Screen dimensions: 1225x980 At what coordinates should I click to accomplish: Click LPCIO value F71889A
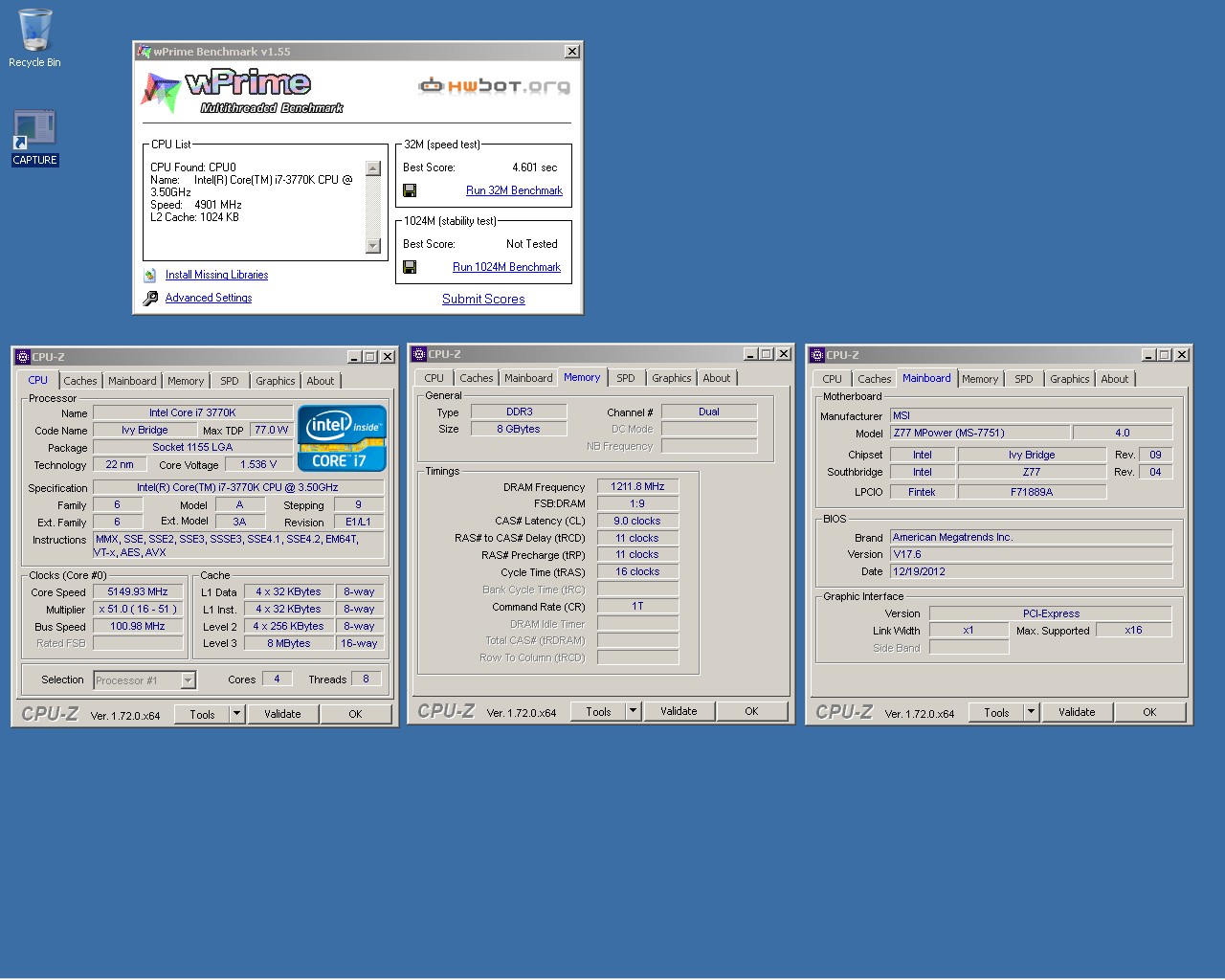(x=1032, y=492)
